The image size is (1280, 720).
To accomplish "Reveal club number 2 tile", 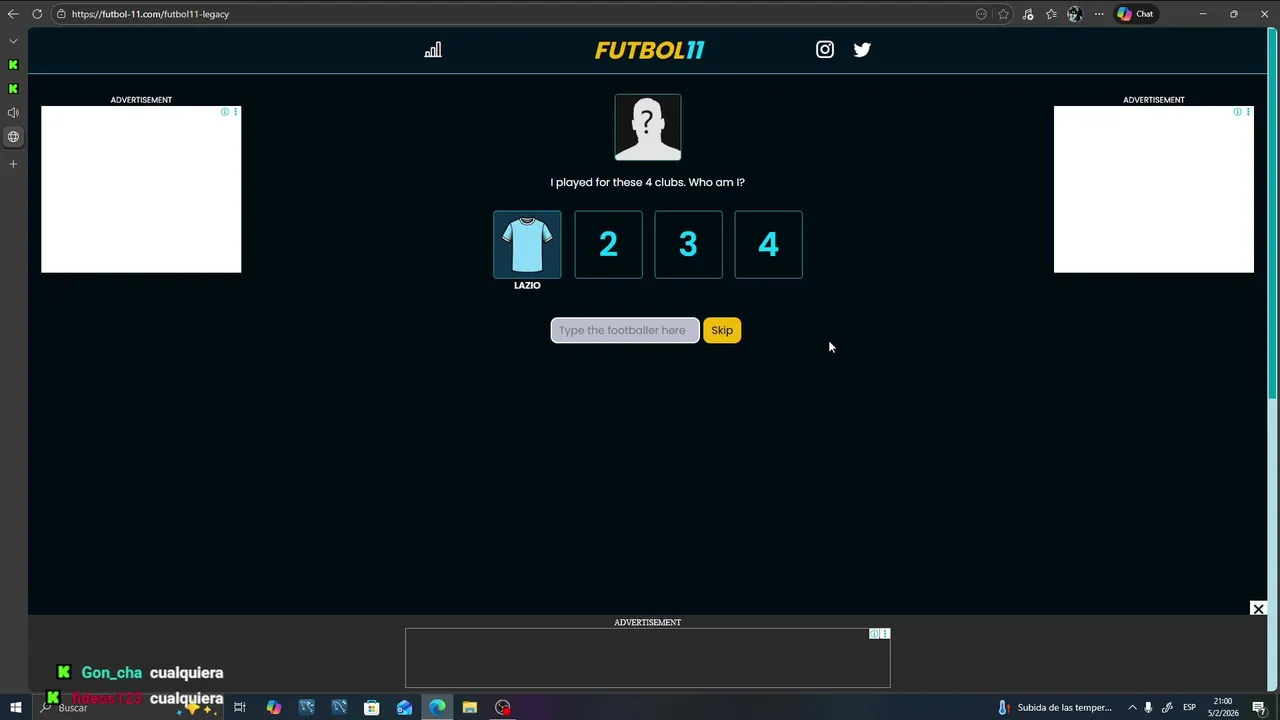I will click(608, 244).
